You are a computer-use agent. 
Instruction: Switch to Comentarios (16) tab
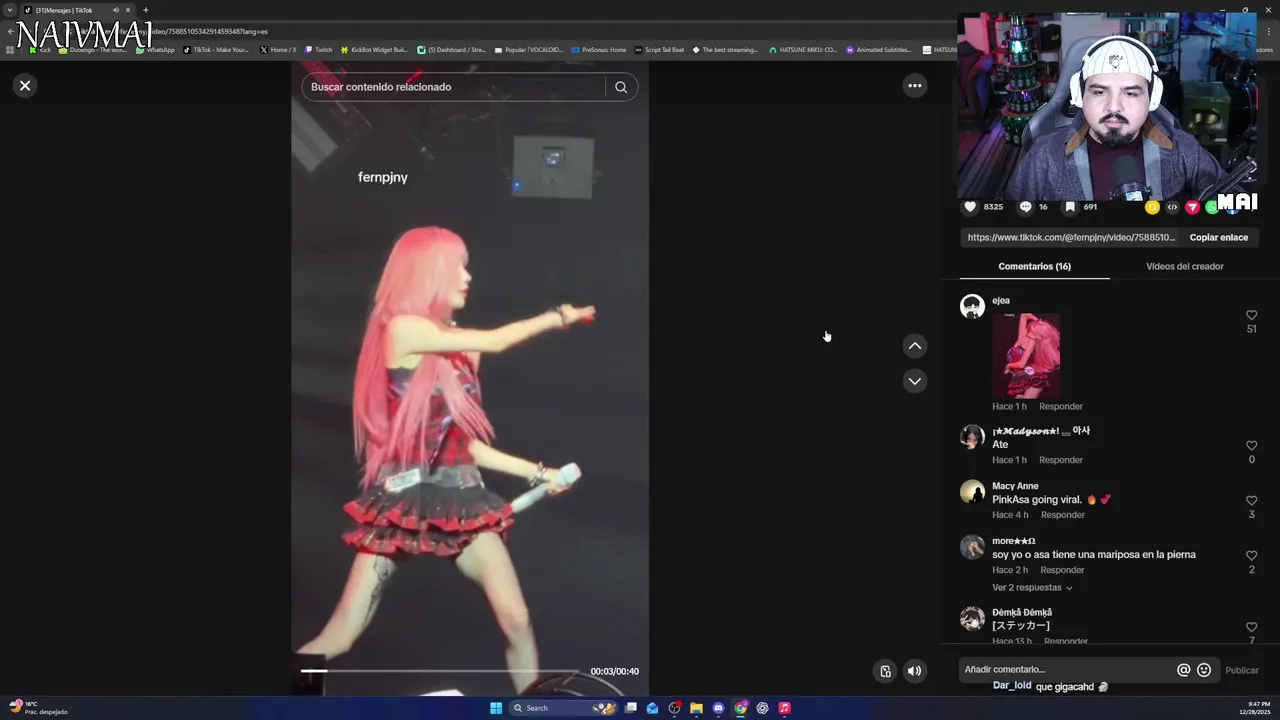pyautogui.click(x=1034, y=266)
